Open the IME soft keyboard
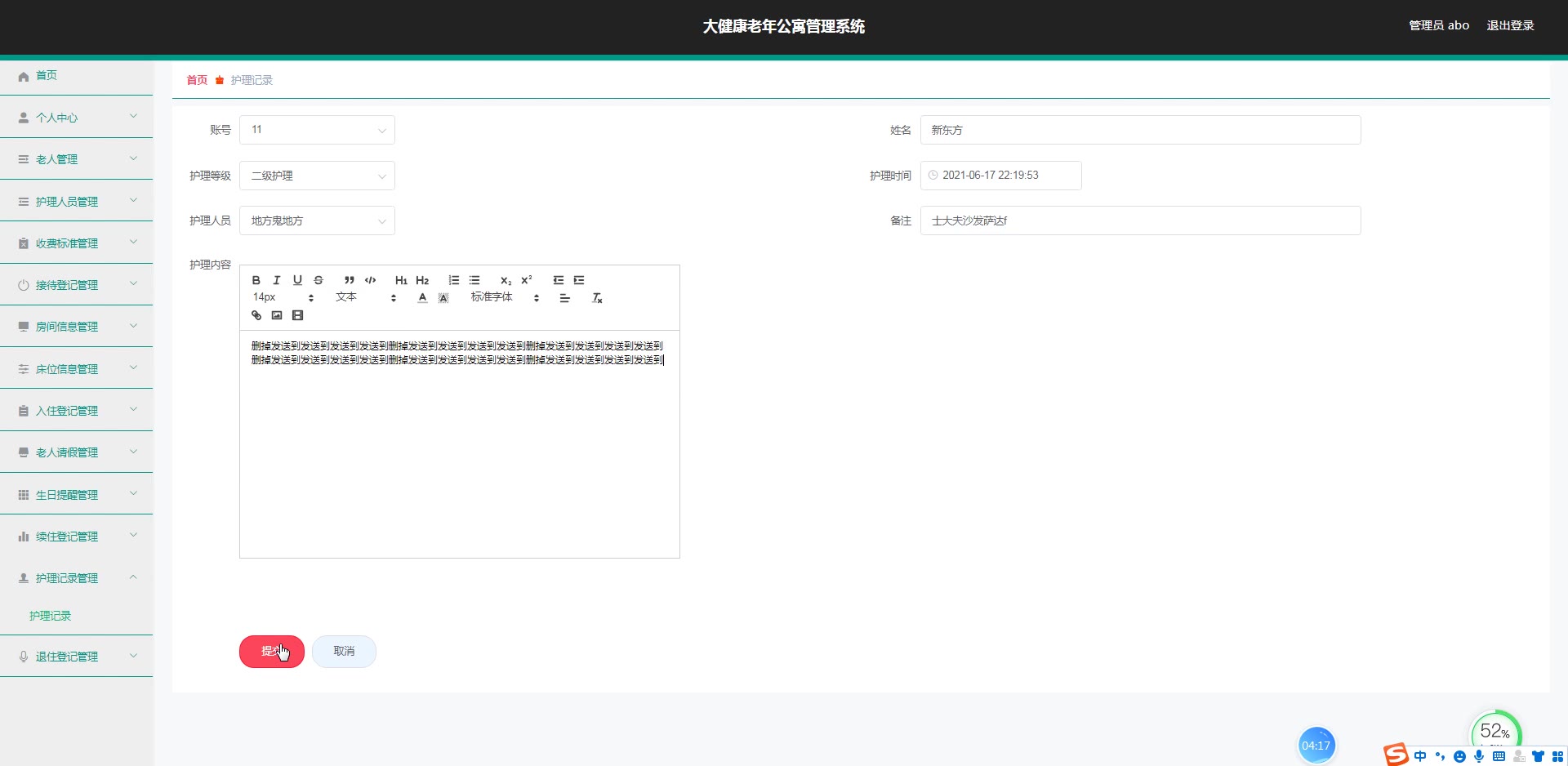This screenshot has width=1568, height=766. coord(1499,756)
